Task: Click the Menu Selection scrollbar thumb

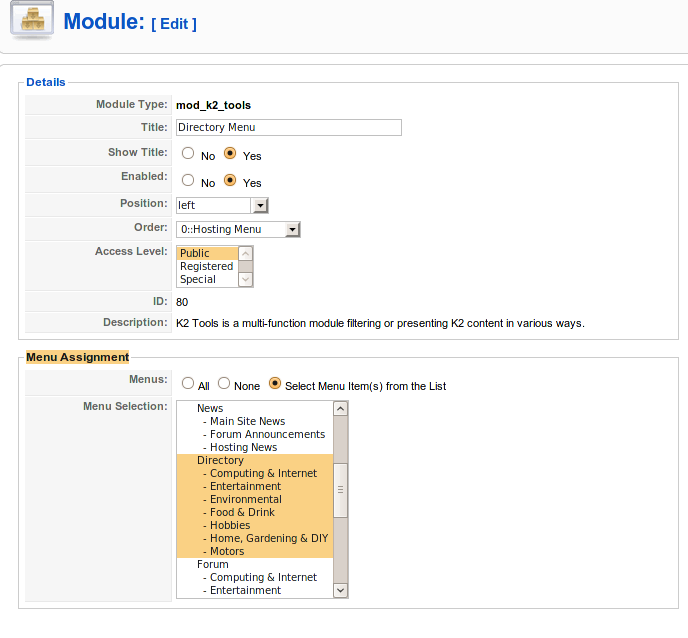Action: (x=340, y=490)
